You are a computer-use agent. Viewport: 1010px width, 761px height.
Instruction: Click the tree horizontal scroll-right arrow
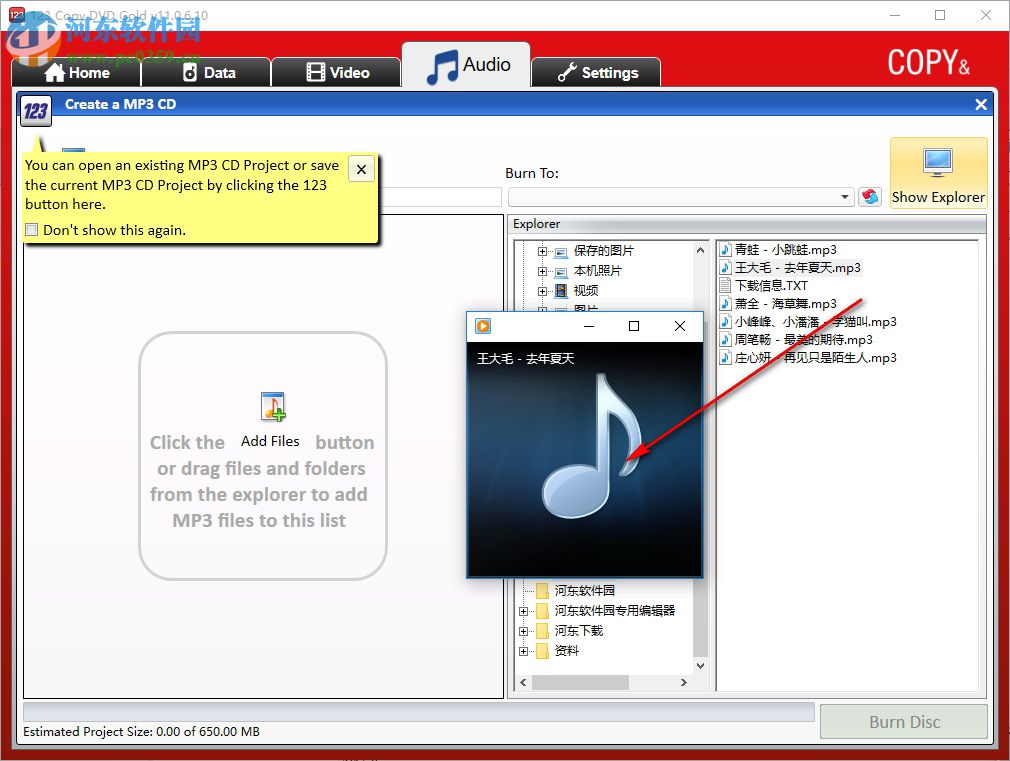click(x=684, y=682)
